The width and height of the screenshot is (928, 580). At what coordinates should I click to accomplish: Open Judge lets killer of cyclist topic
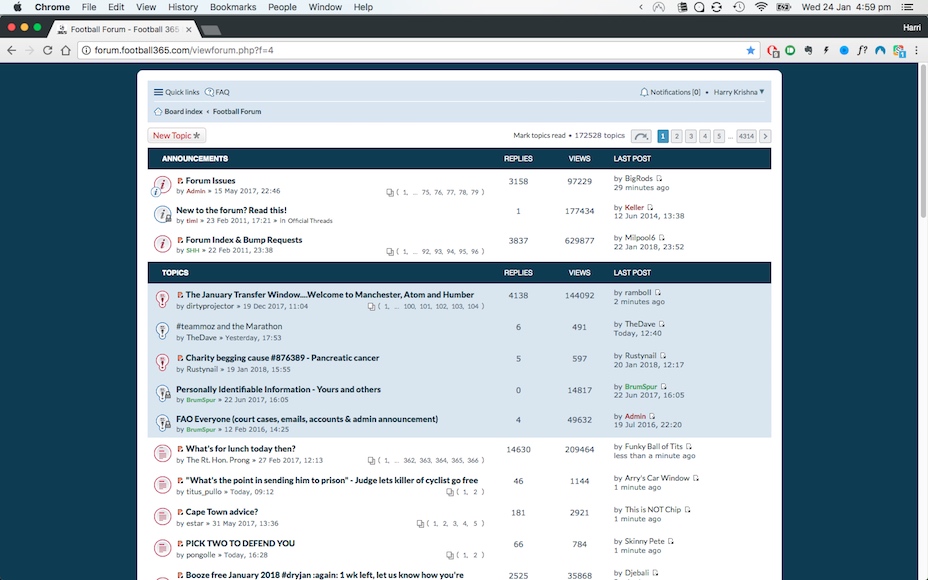pyautogui.click(x=331, y=481)
